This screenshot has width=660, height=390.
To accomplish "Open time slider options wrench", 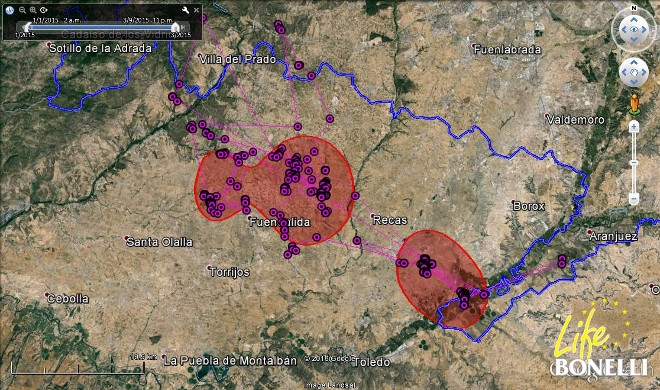I will pyautogui.click(x=185, y=10).
